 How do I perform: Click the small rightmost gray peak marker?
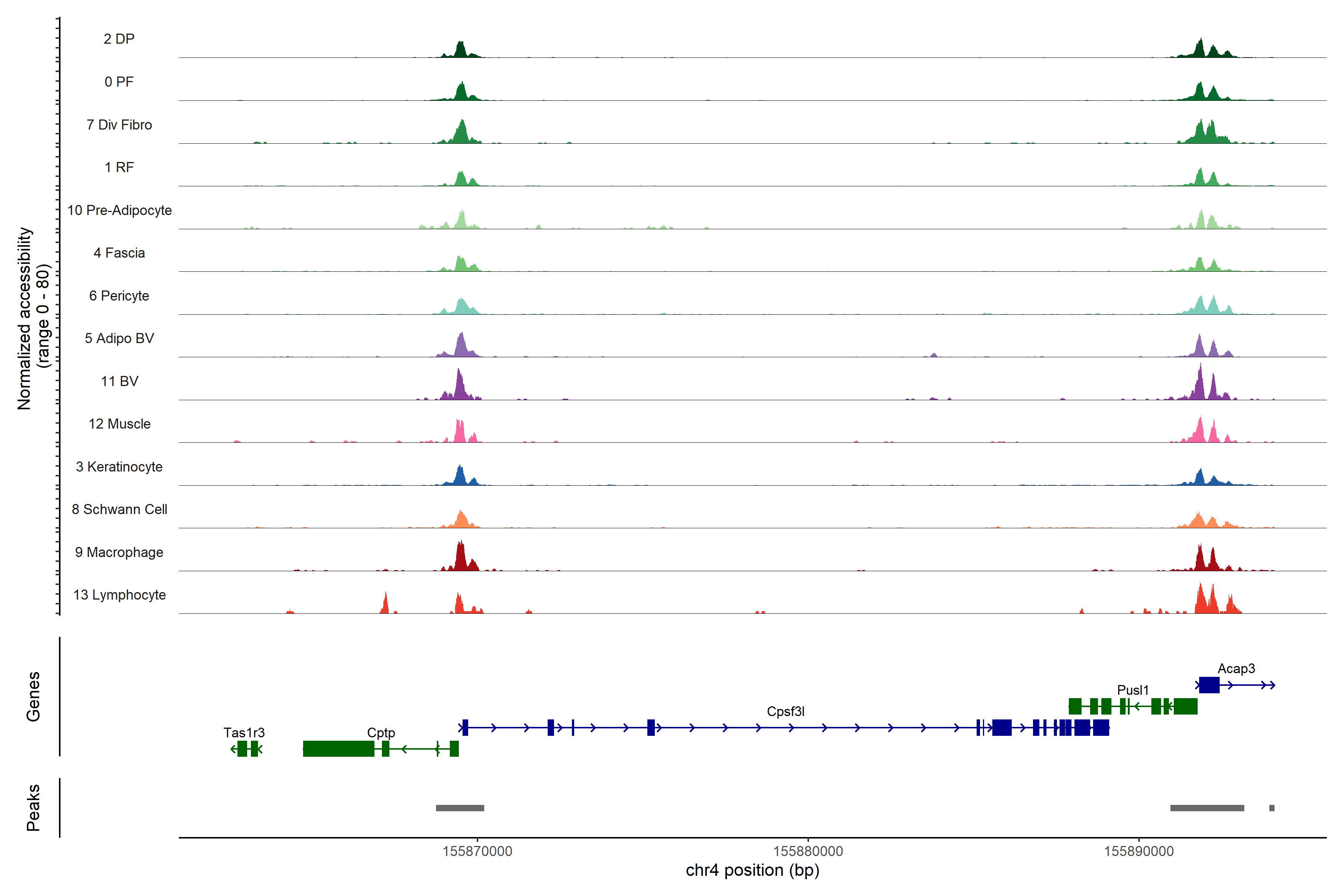(x=1272, y=808)
